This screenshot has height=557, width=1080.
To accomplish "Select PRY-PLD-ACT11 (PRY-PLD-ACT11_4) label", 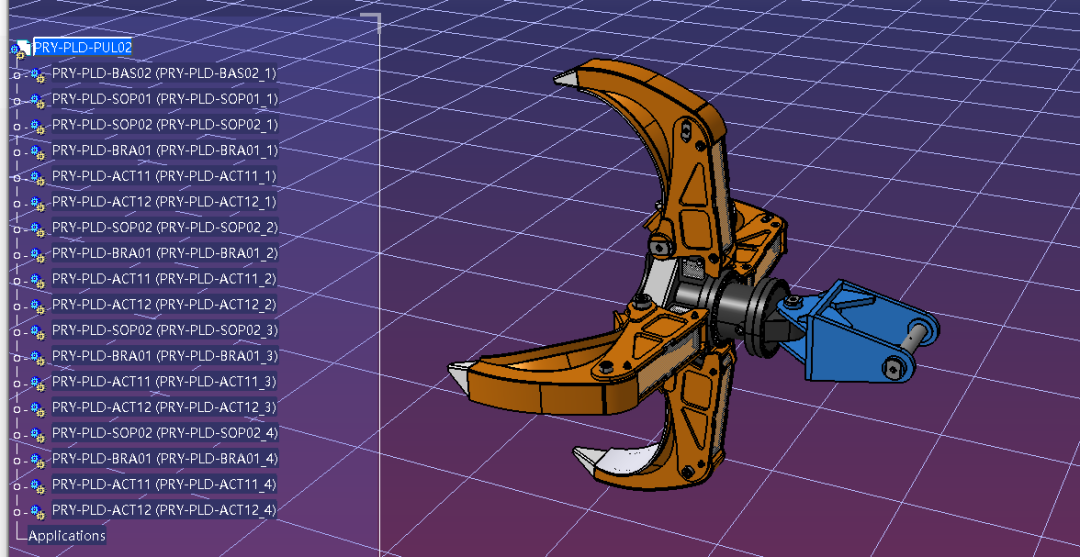I will [165, 484].
